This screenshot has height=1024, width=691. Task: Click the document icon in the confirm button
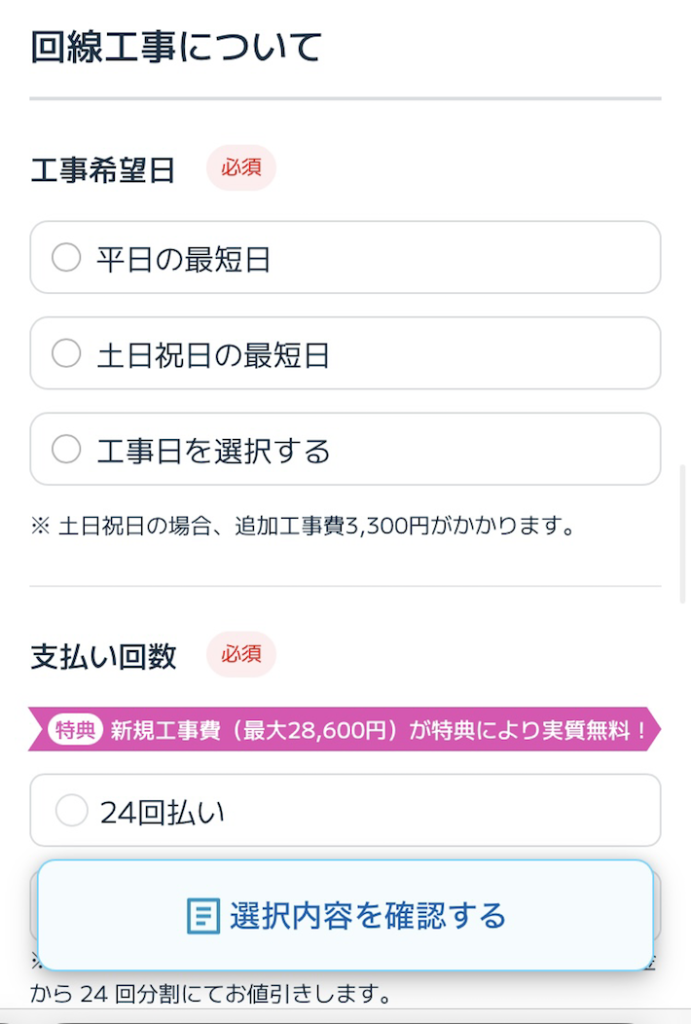(x=204, y=915)
